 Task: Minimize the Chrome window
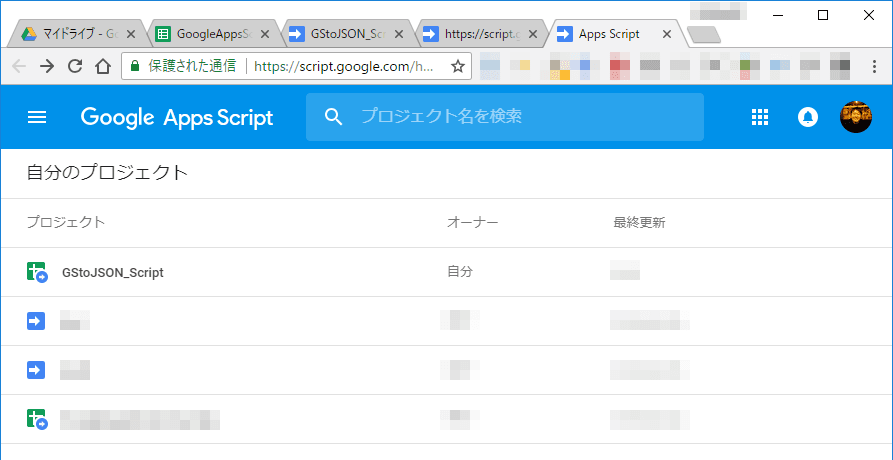click(x=777, y=15)
